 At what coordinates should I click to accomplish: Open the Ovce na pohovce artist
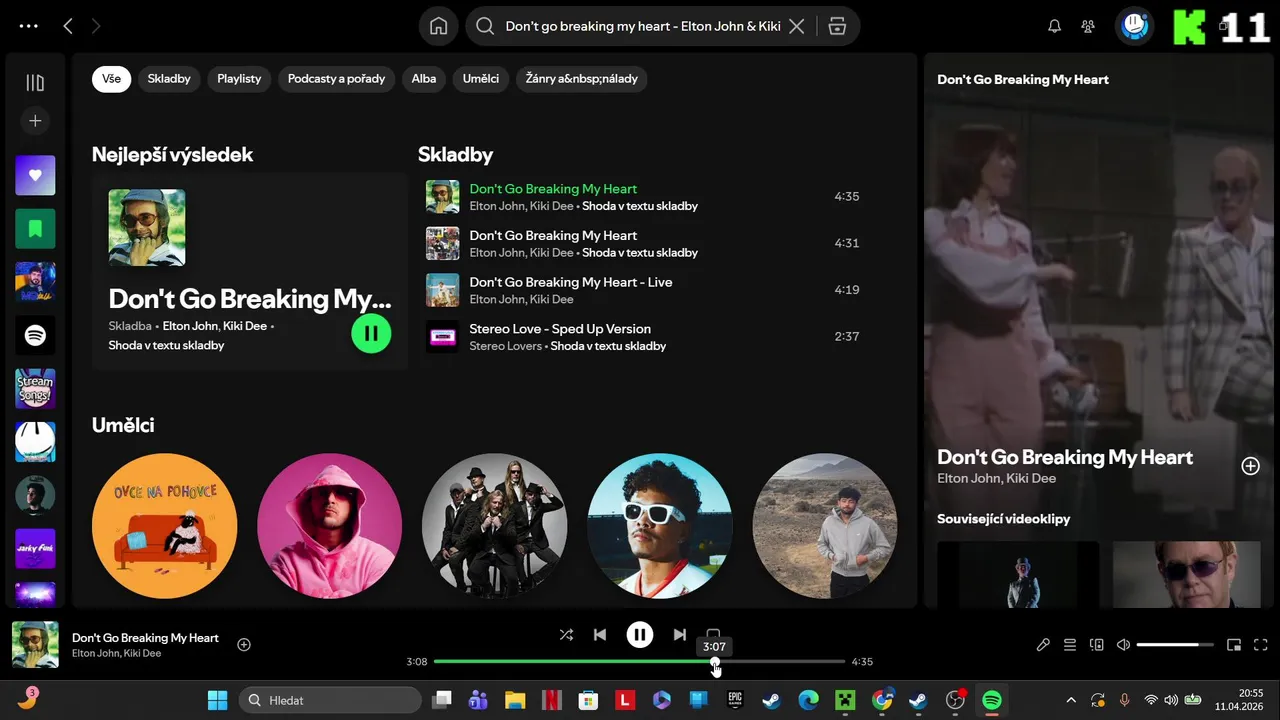(x=164, y=526)
